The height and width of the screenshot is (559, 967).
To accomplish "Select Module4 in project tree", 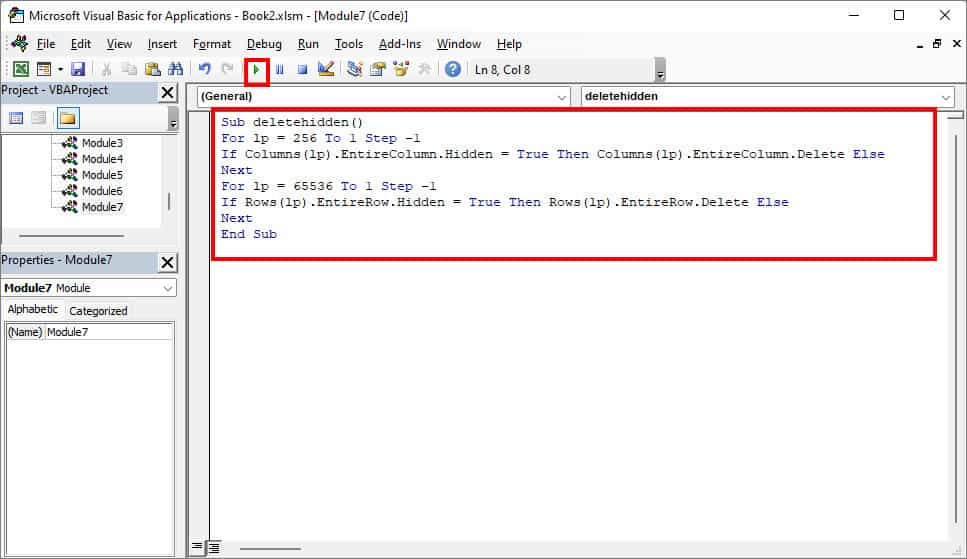I will click(102, 159).
